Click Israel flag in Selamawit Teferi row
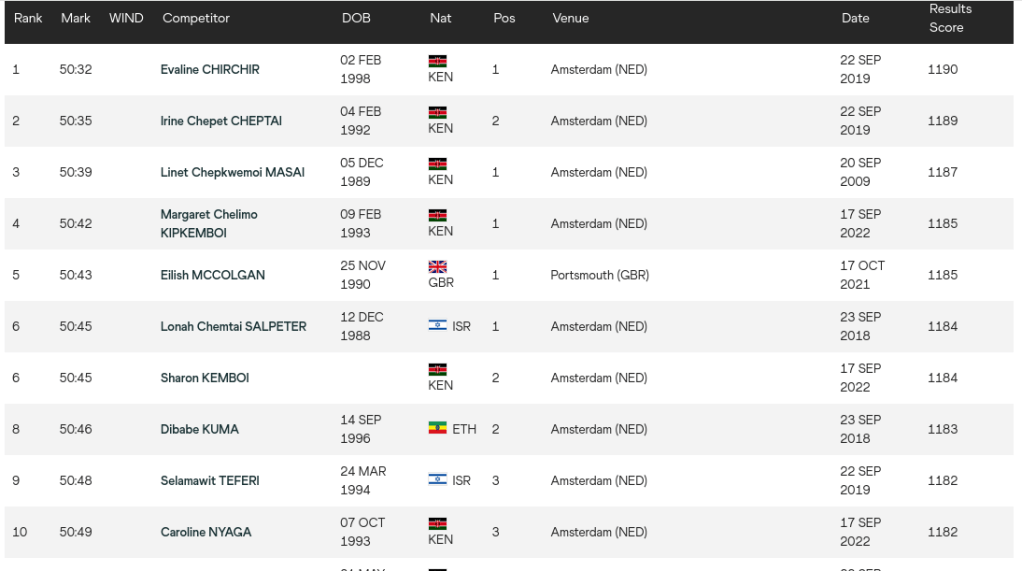The image size is (1022, 571). [437, 480]
